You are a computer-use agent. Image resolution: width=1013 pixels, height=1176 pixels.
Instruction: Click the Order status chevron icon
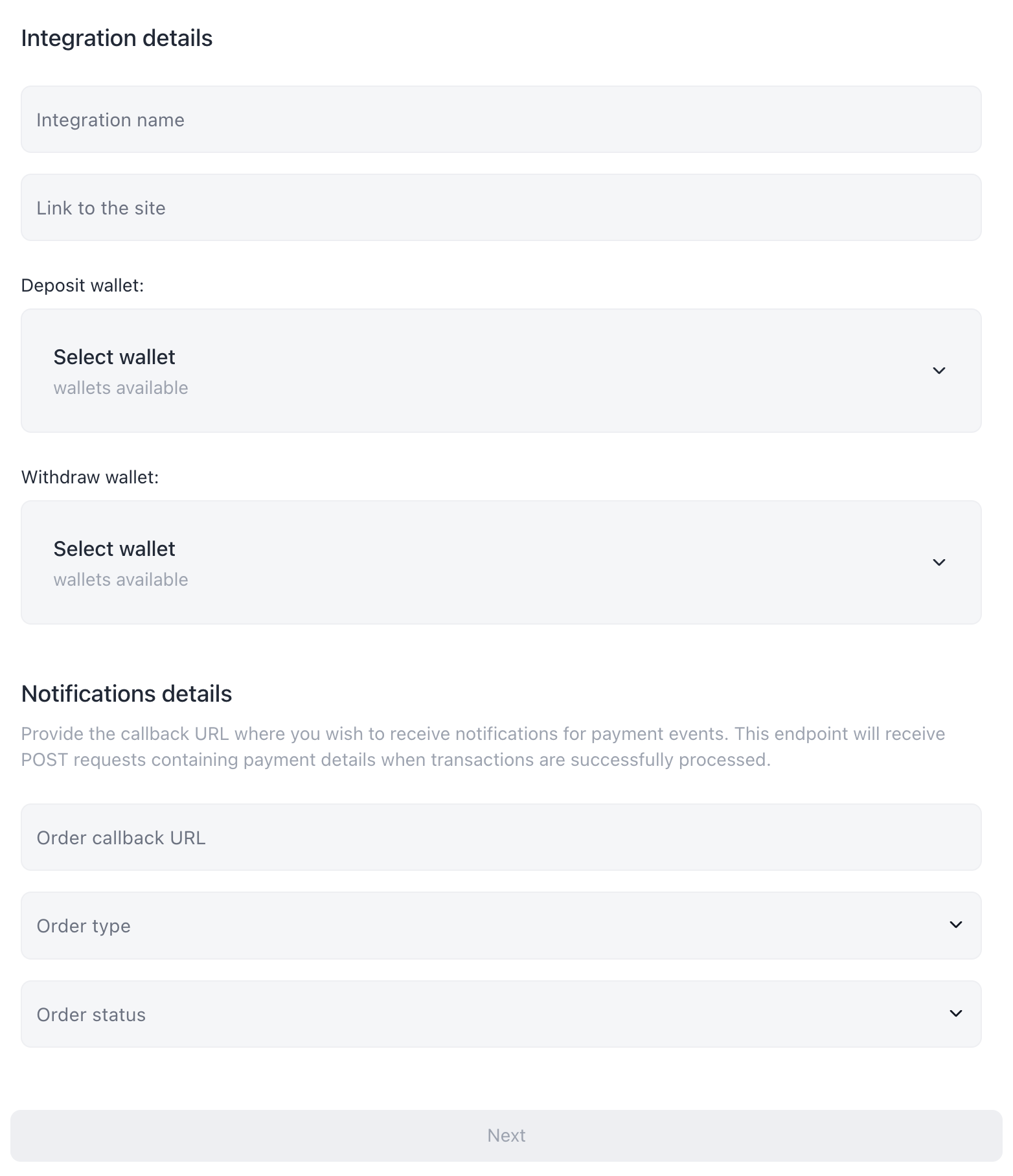pyautogui.click(x=955, y=1013)
